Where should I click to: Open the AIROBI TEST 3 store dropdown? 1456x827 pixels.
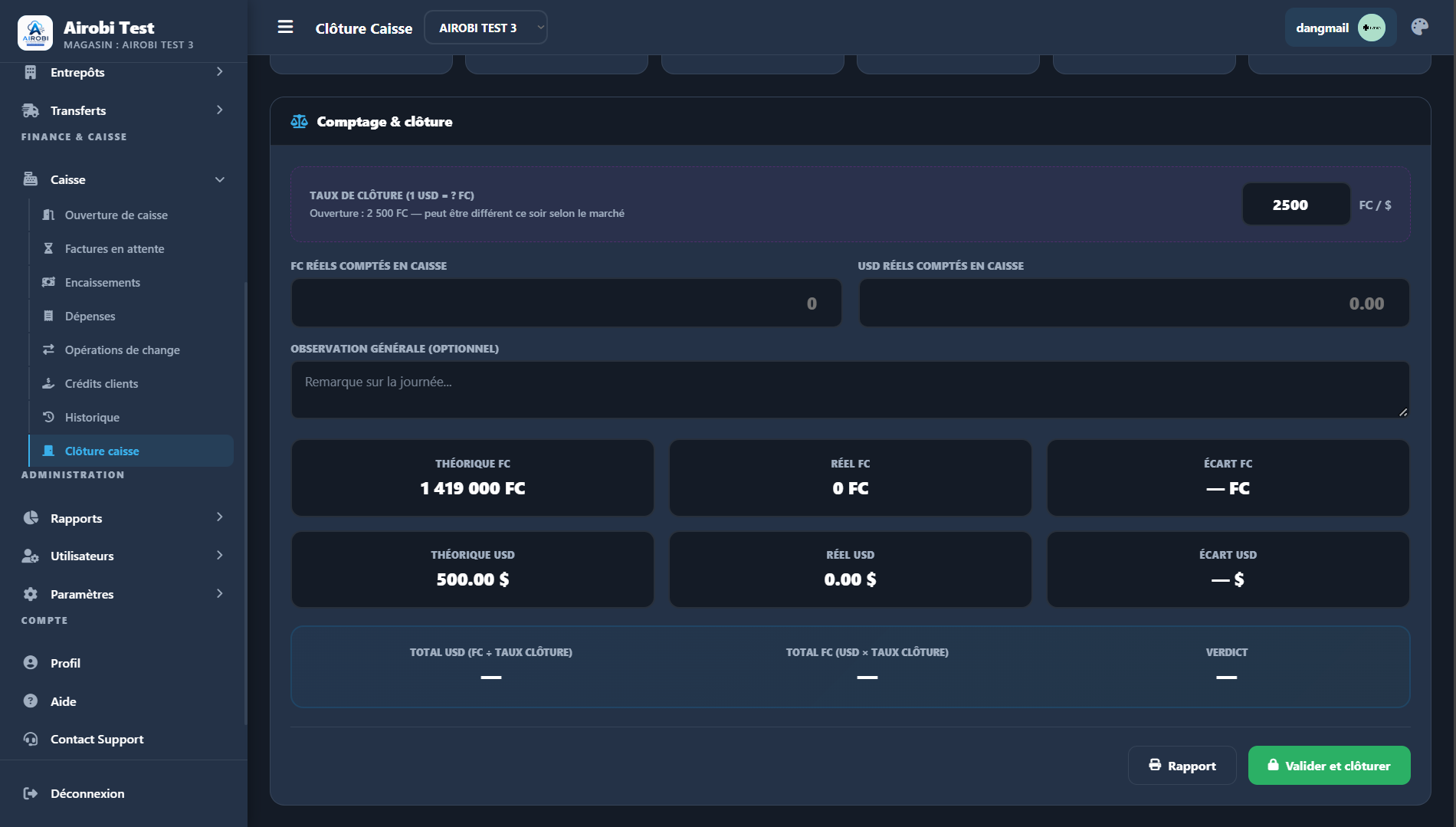485,28
